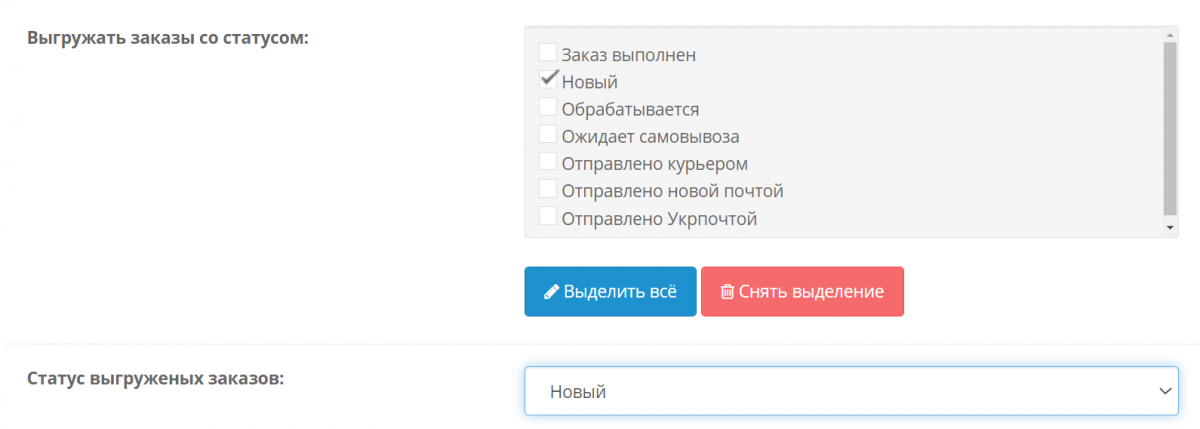Viewport: 1200px width, 429px height.
Task: Click the Ожидает самовывоза label text
Action: click(650, 136)
